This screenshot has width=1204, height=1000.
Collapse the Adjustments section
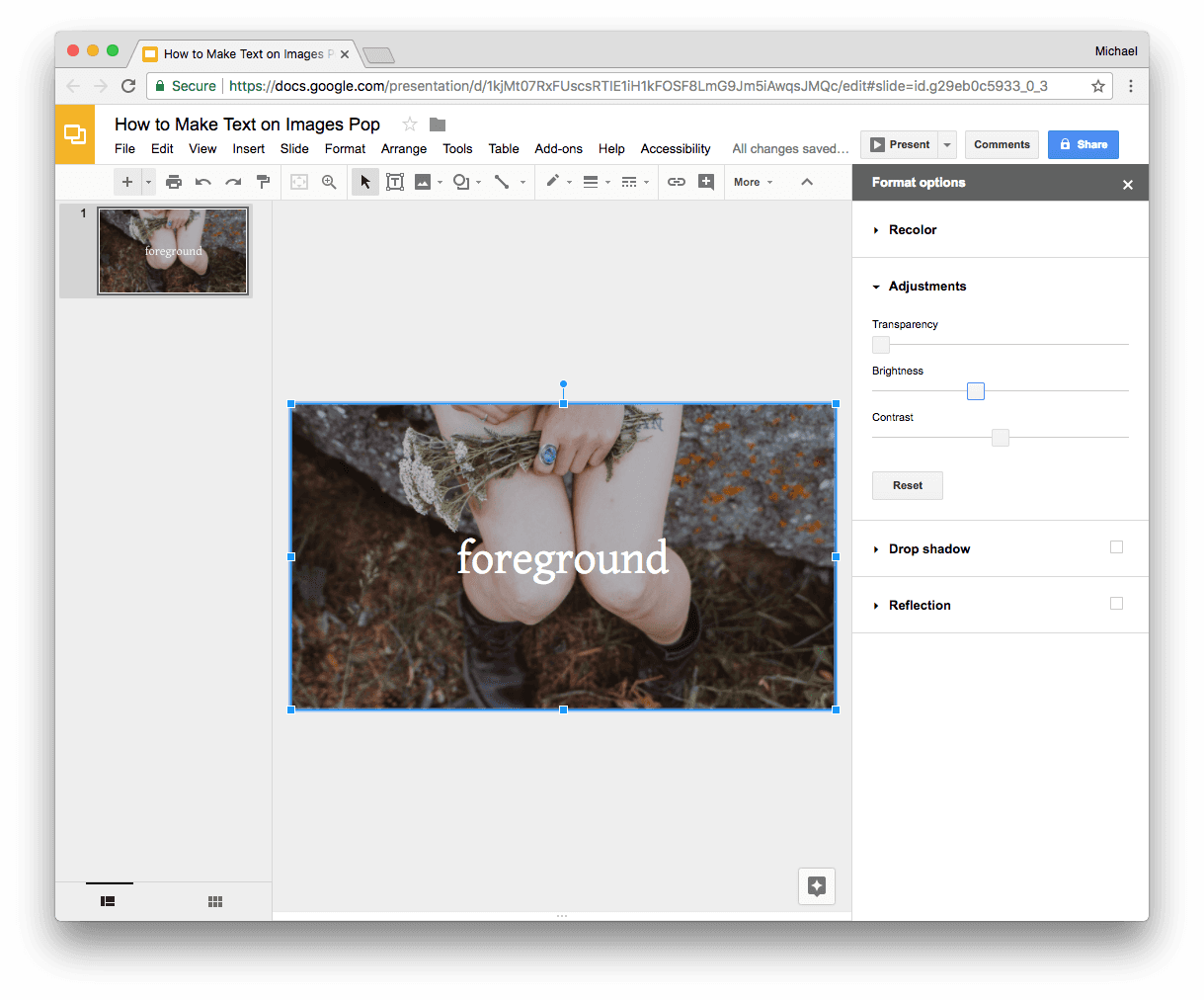click(x=920, y=287)
